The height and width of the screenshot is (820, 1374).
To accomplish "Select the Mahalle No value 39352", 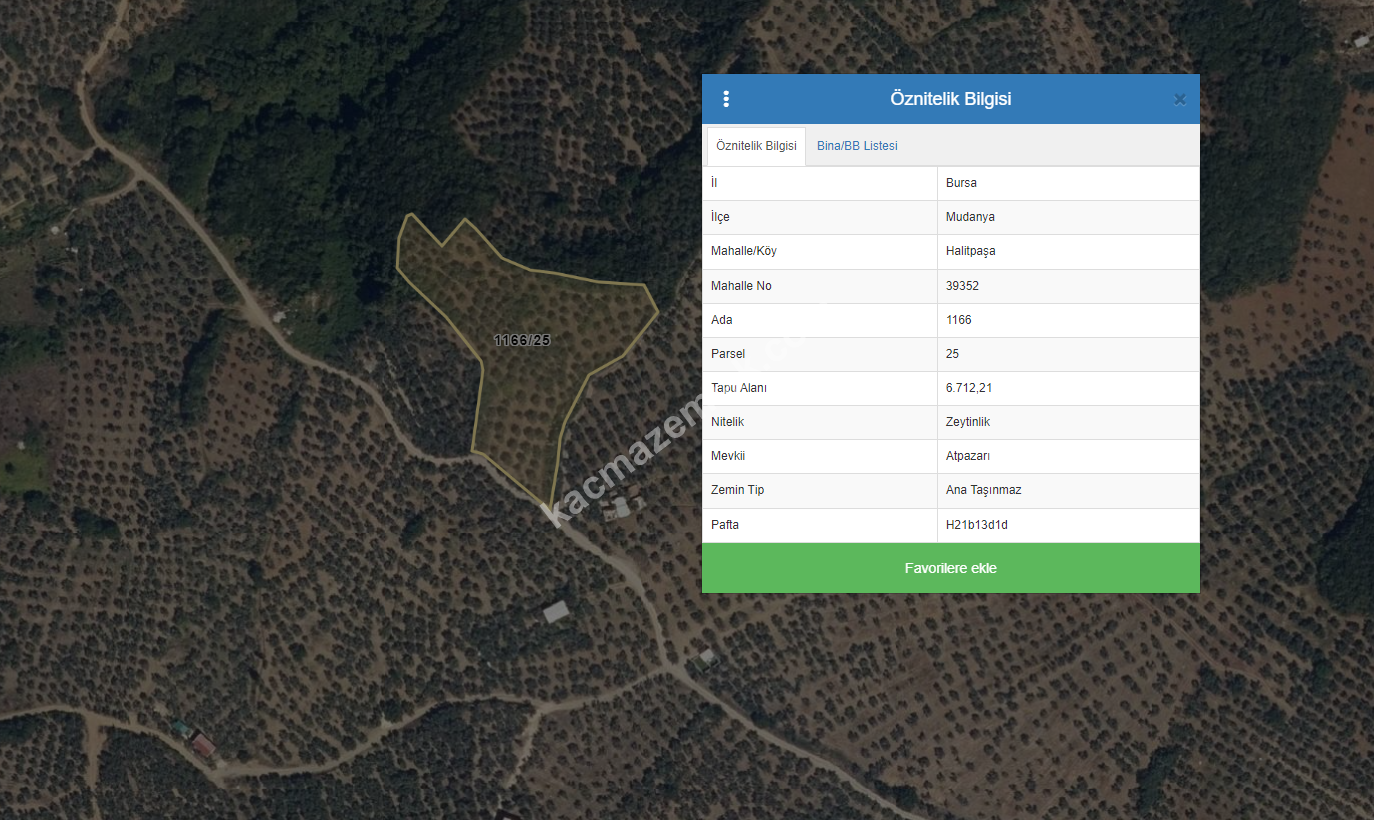I will (x=964, y=286).
